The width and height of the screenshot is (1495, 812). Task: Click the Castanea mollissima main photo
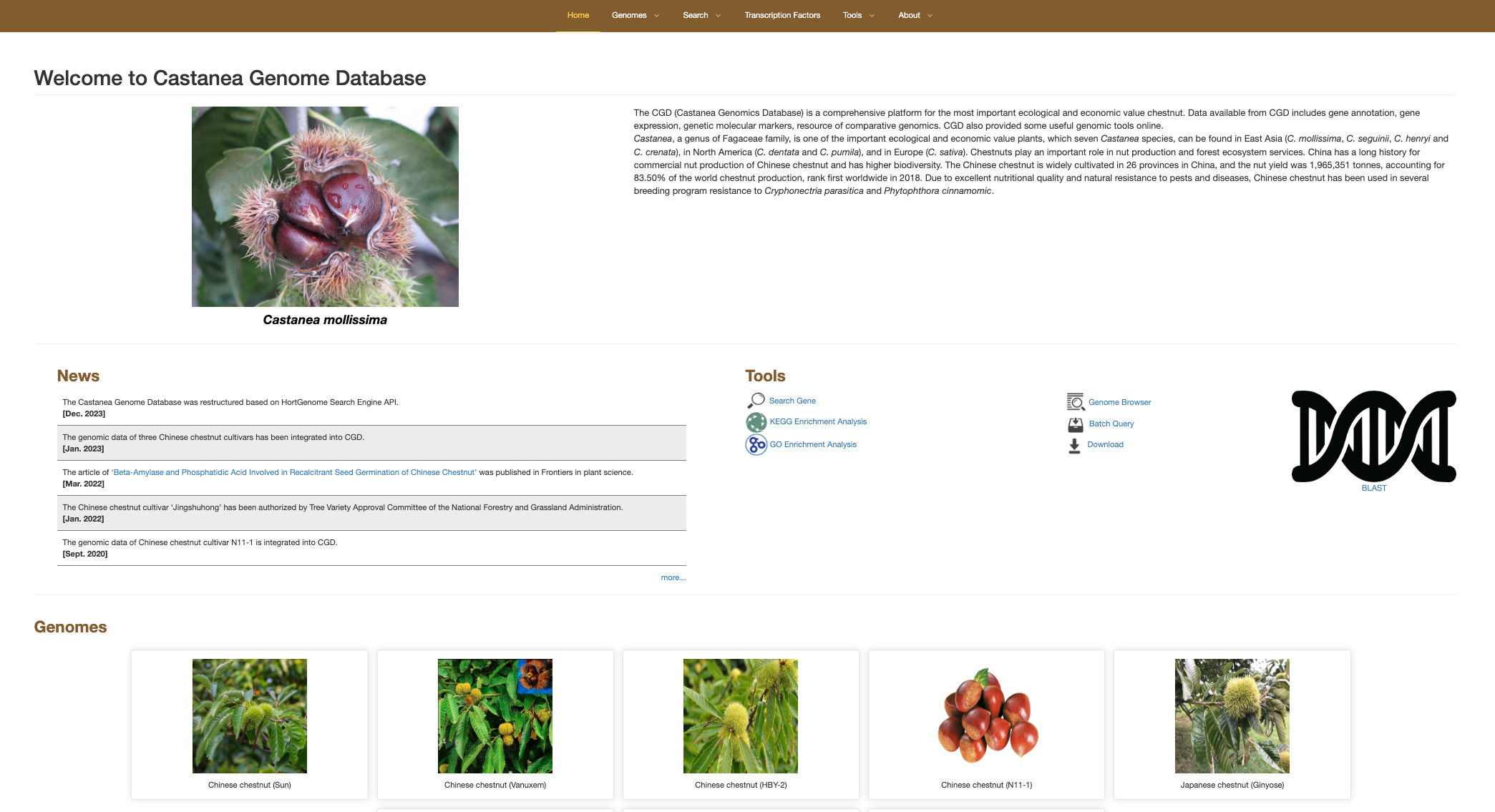pos(325,207)
